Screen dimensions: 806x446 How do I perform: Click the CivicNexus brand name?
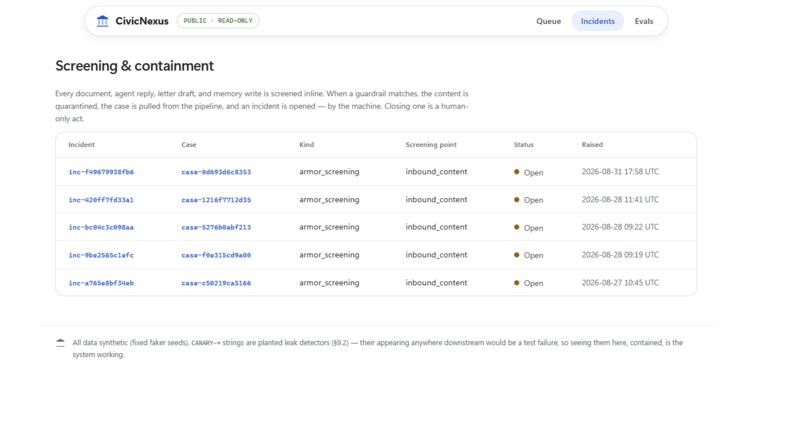pos(142,21)
